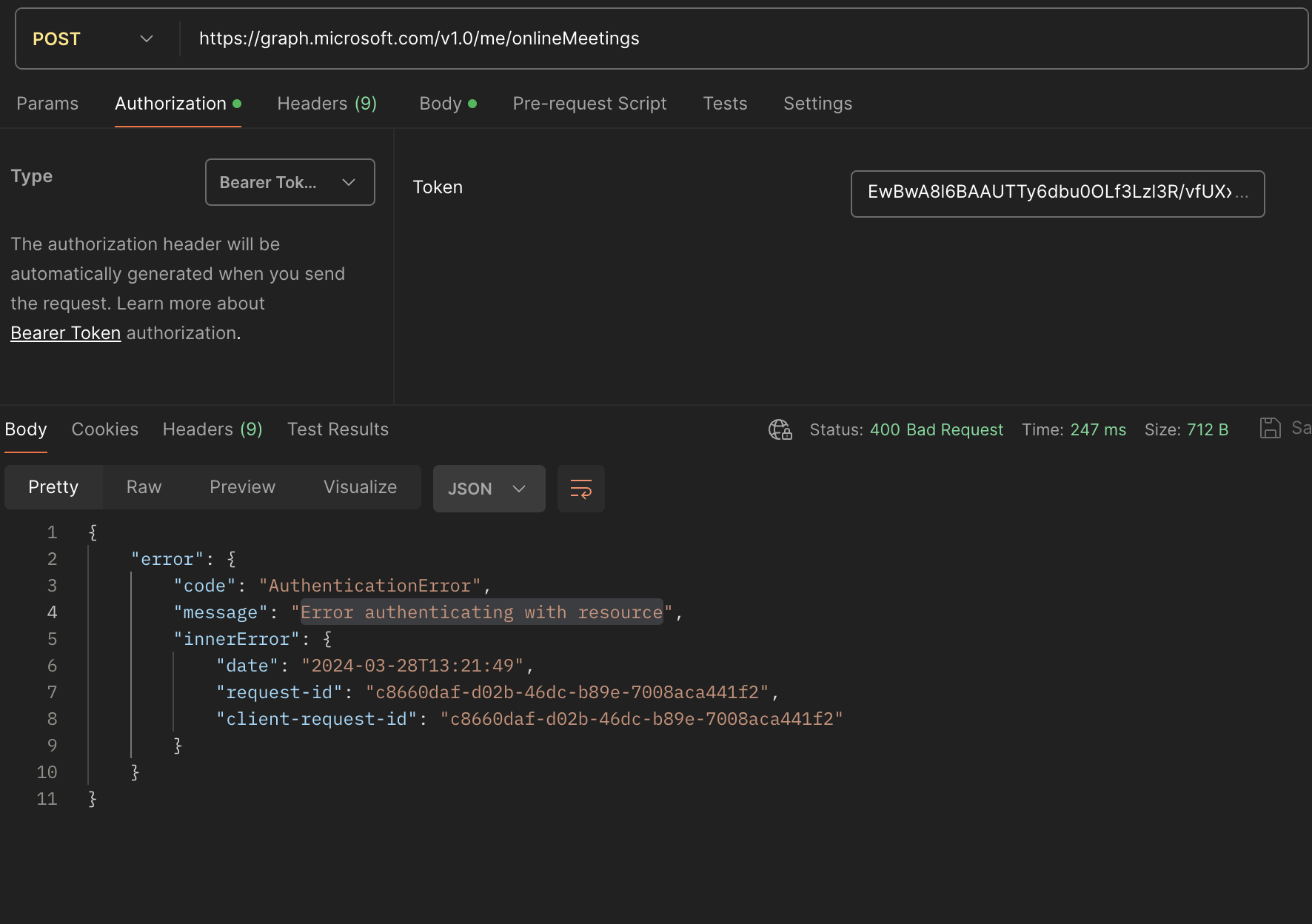This screenshot has width=1312, height=924.
Task: Switch to the Tests tab
Action: pos(725,104)
